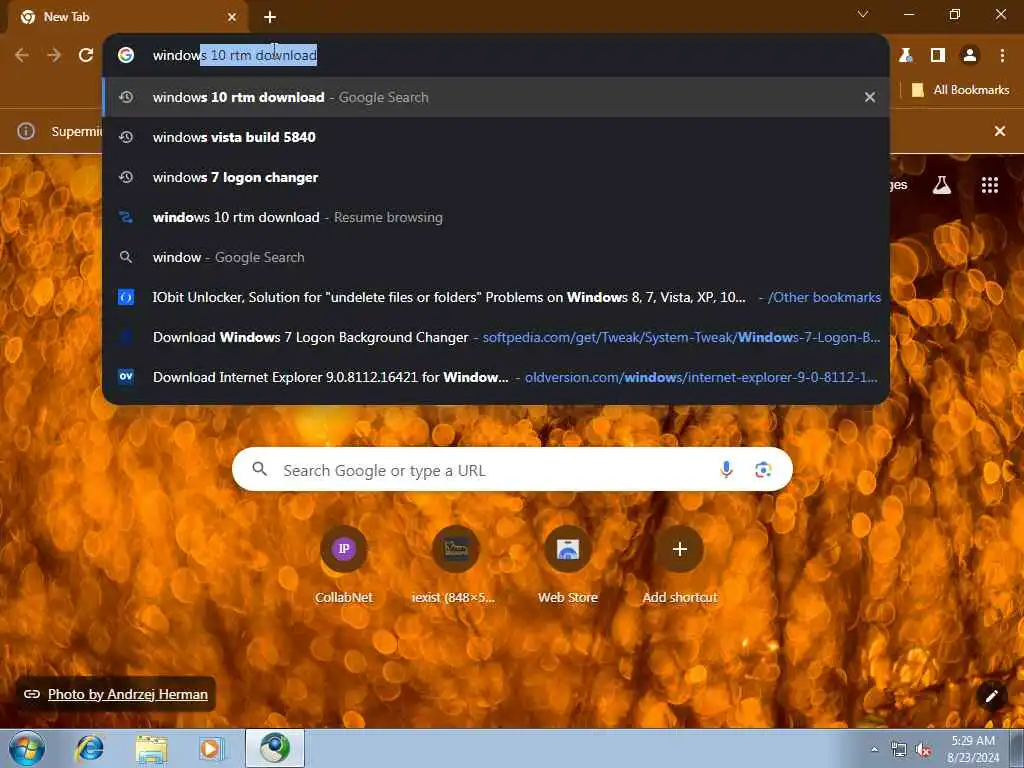Screen dimensions: 1024x768
Task: Select suggestion windows 7 logon changer
Action: click(496, 177)
